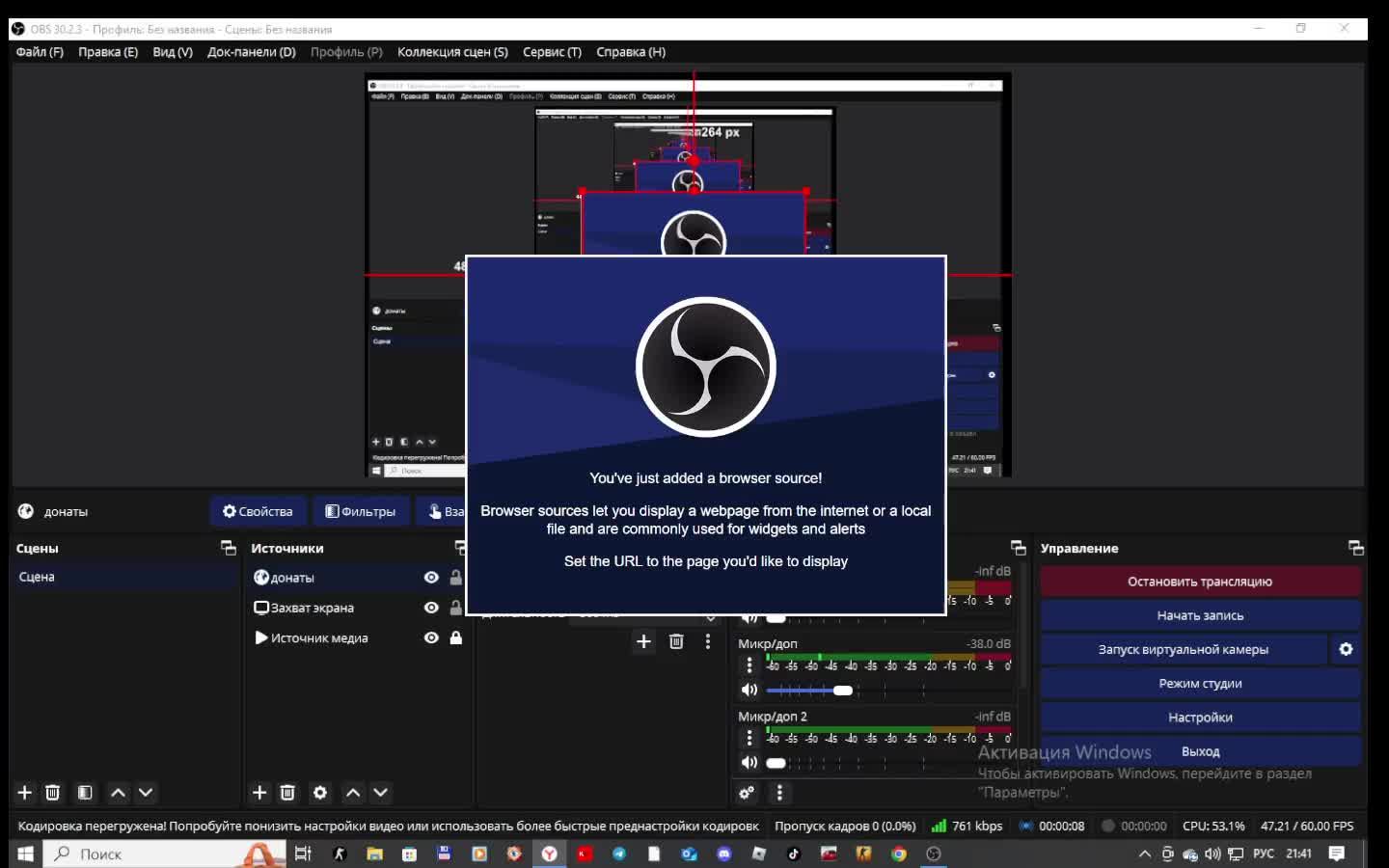
Task: Click Начать запись to start recording
Action: pos(1200,615)
